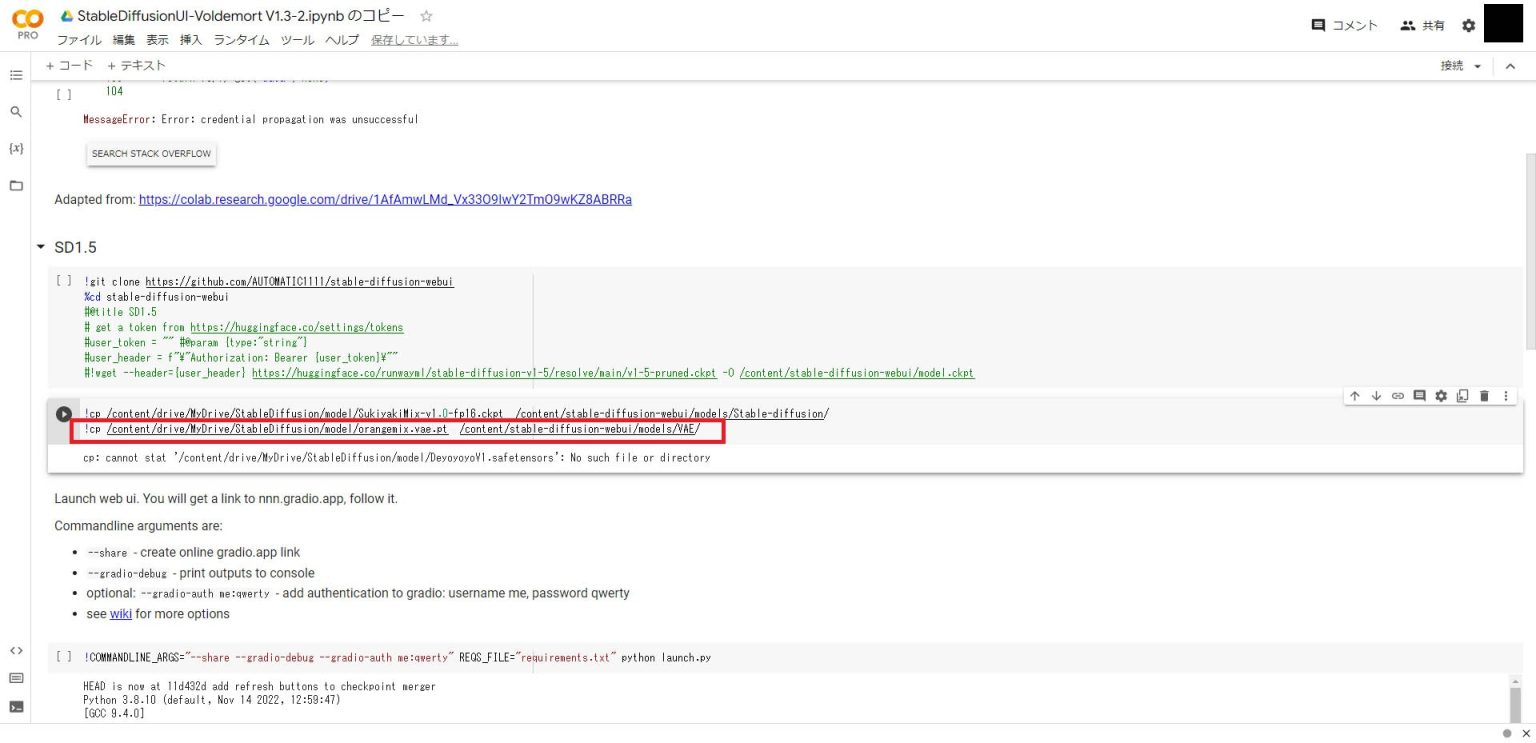Image resolution: width=1536 pixels, height=743 pixels.
Task: Move the selected cell up
Action: pyautogui.click(x=1355, y=396)
